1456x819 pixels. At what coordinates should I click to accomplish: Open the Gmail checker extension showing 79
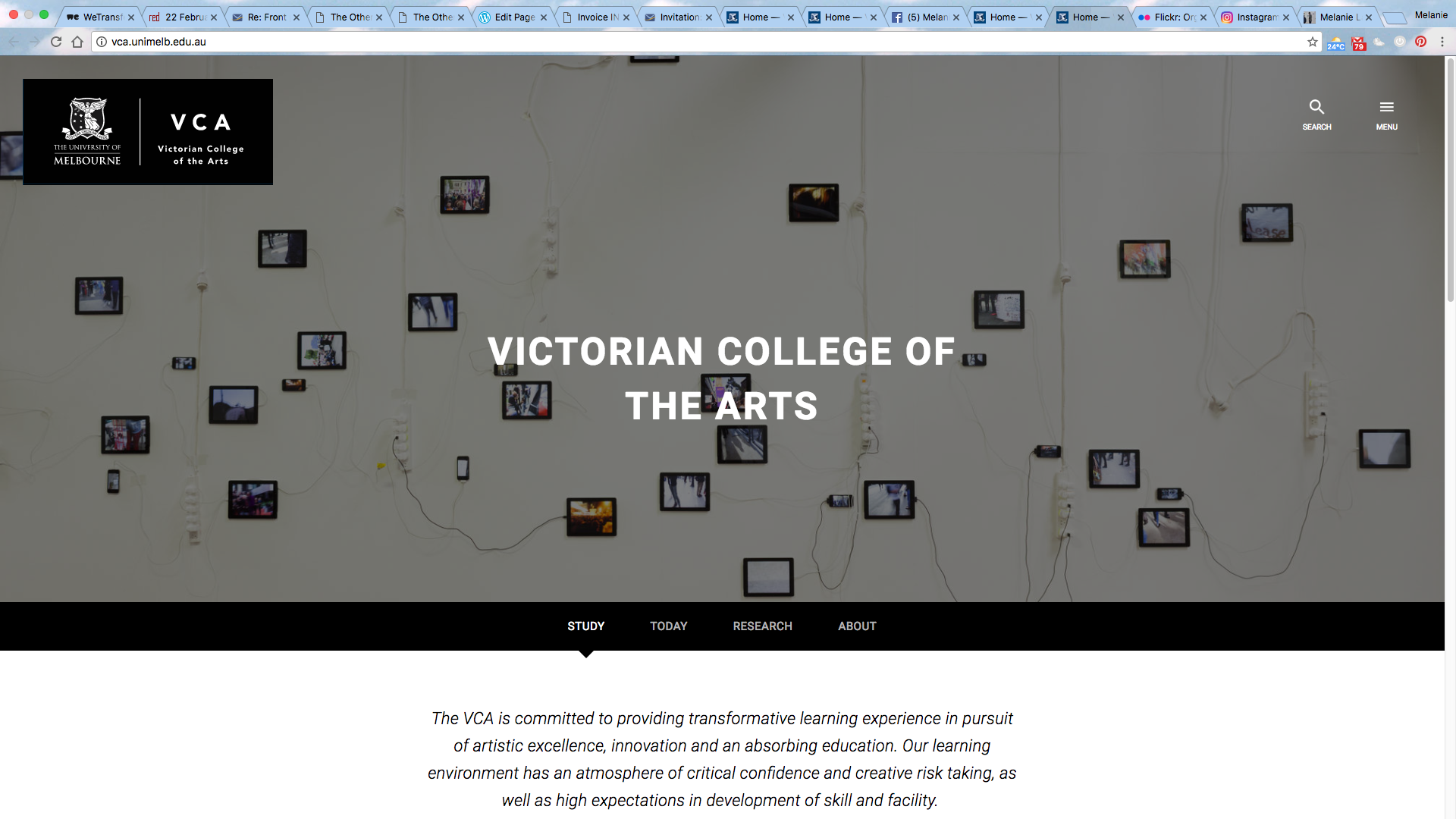[x=1358, y=43]
